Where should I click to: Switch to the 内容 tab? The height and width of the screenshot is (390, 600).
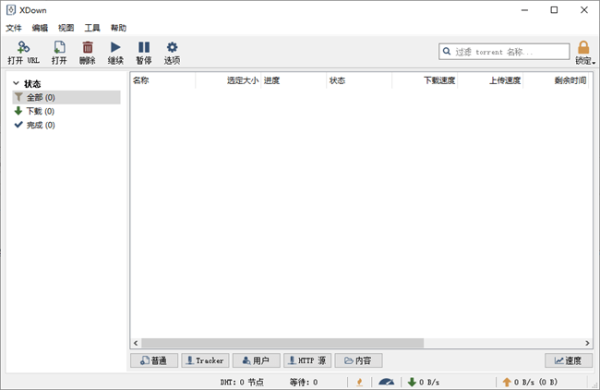pyautogui.click(x=359, y=361)
